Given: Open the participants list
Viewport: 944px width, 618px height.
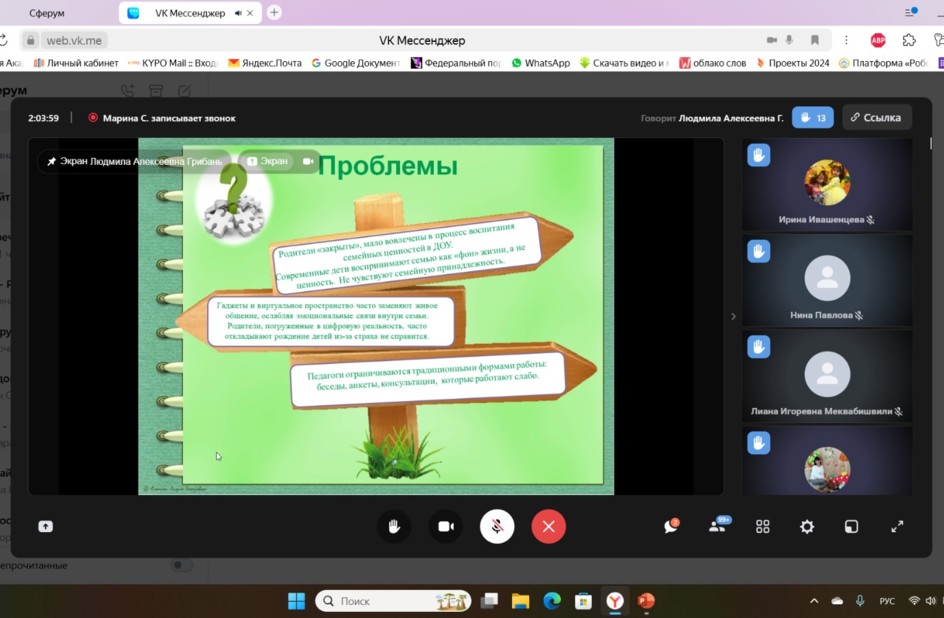Looking at the screenshot, I should [717, 527].
